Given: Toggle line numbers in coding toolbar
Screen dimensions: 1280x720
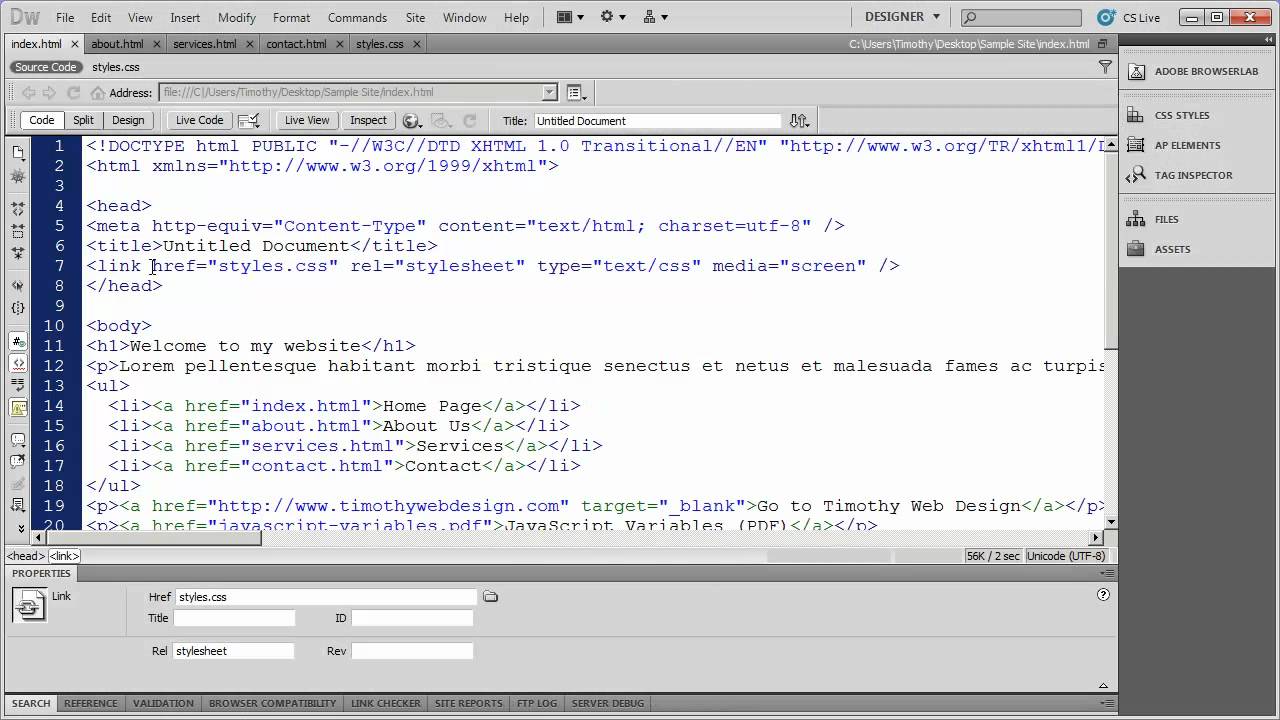Looking at the screenshot, I should (x=18, y=341).
